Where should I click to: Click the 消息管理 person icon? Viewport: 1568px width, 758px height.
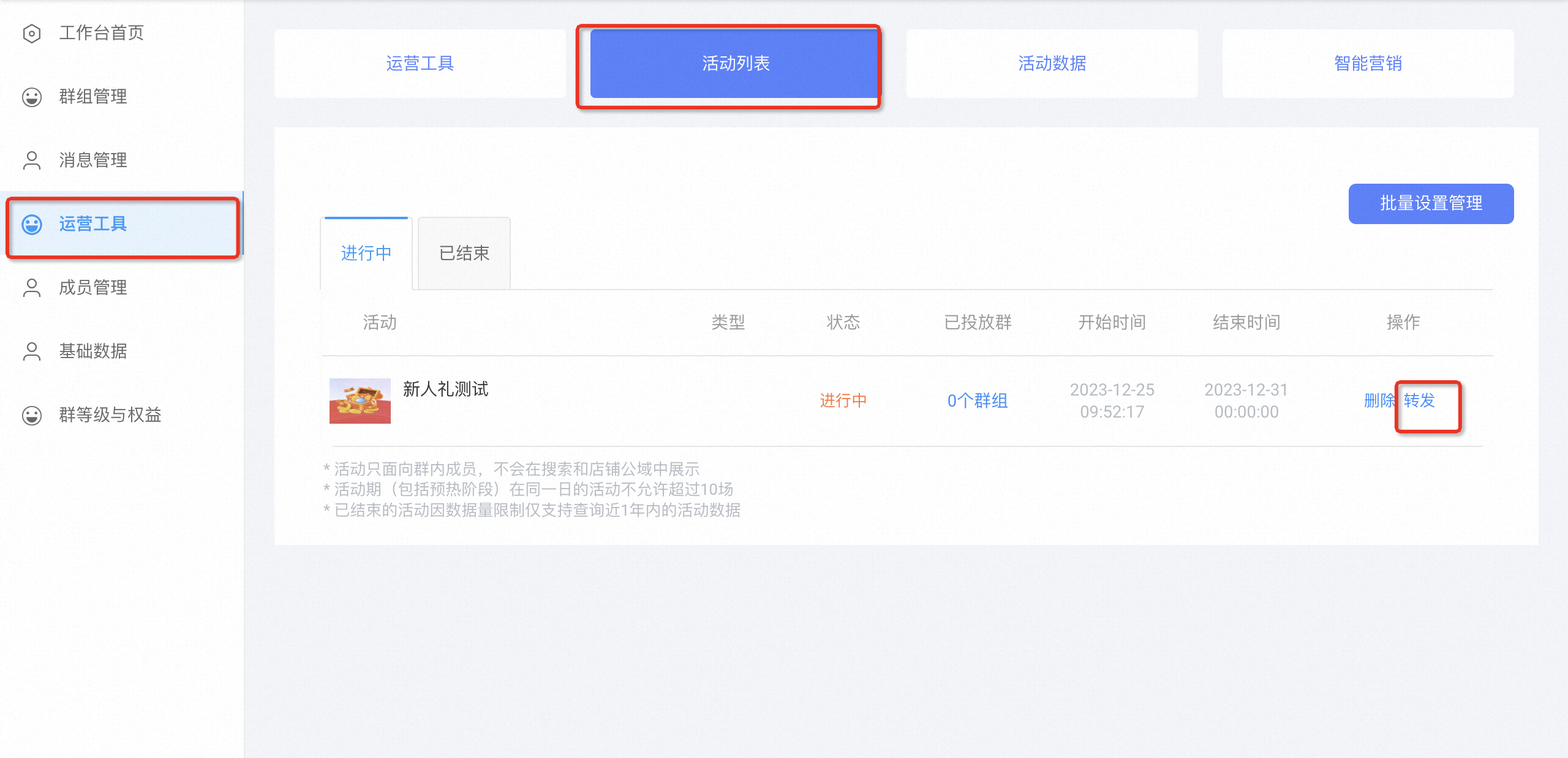[32, 160]
